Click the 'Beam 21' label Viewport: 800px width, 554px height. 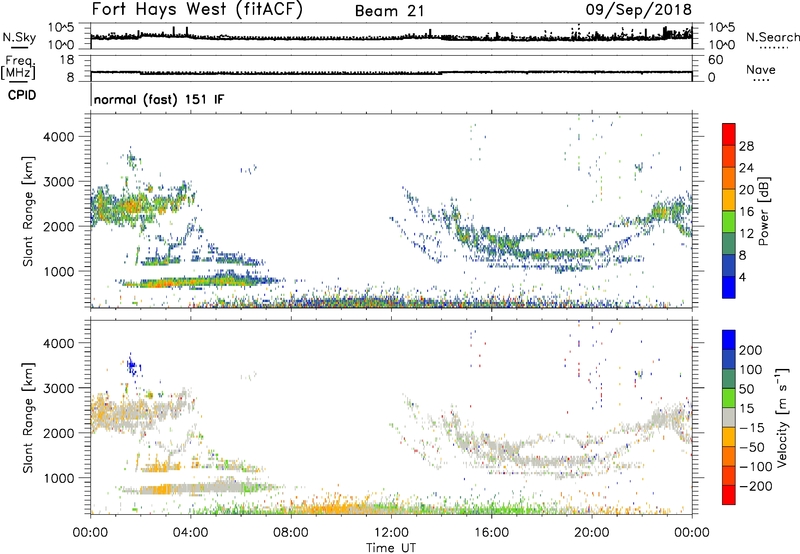coord(389,11)
